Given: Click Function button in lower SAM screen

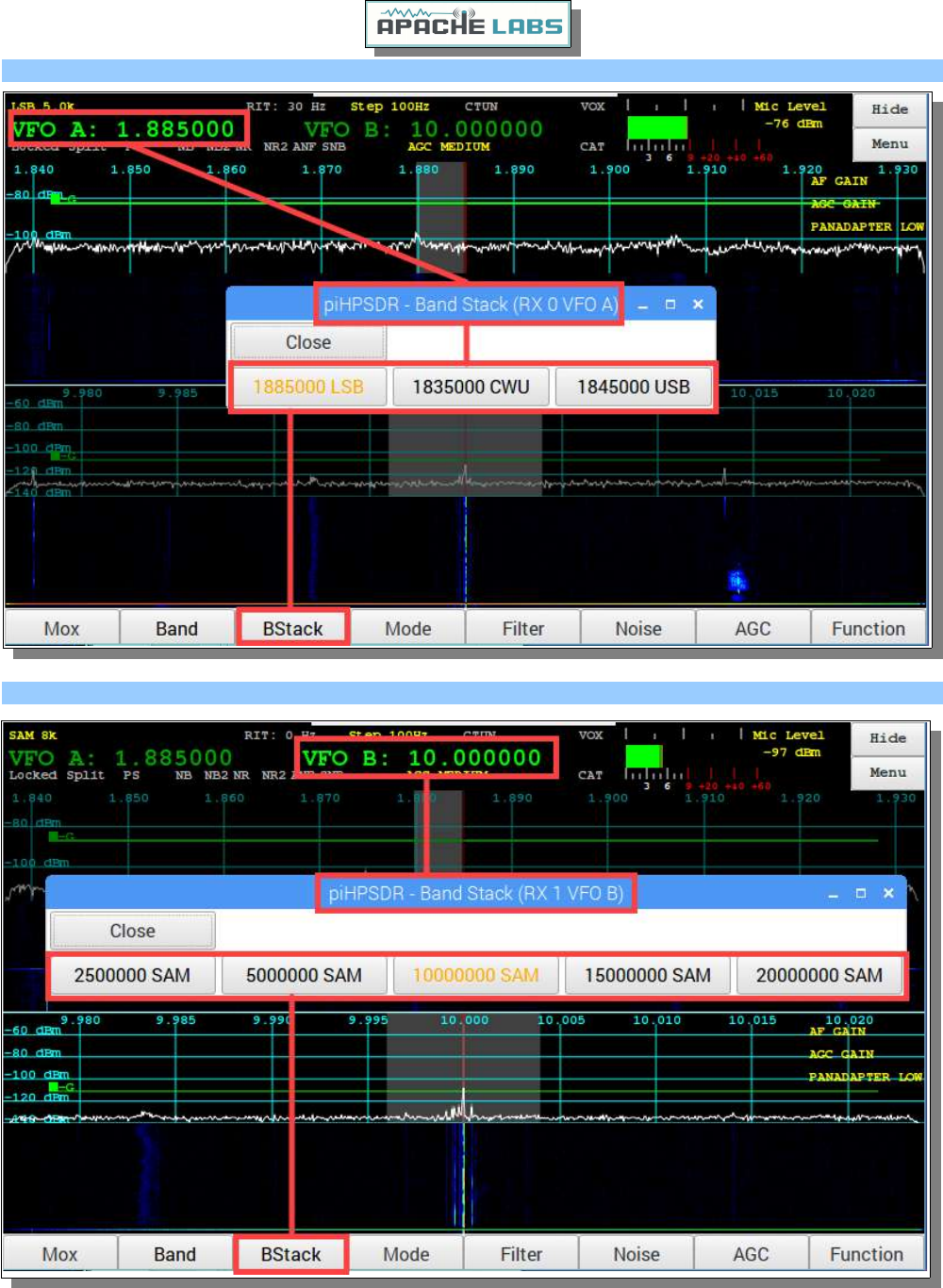Looking at the screenshot, I should coord(866,1254).
